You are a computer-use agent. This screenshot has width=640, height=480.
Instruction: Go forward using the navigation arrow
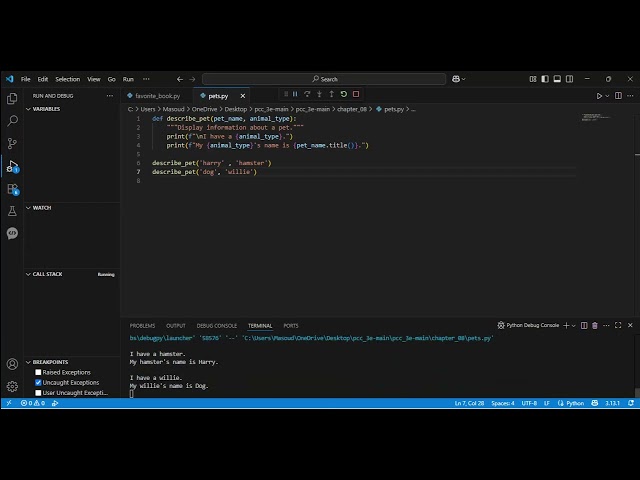click(x=192, y=79)
